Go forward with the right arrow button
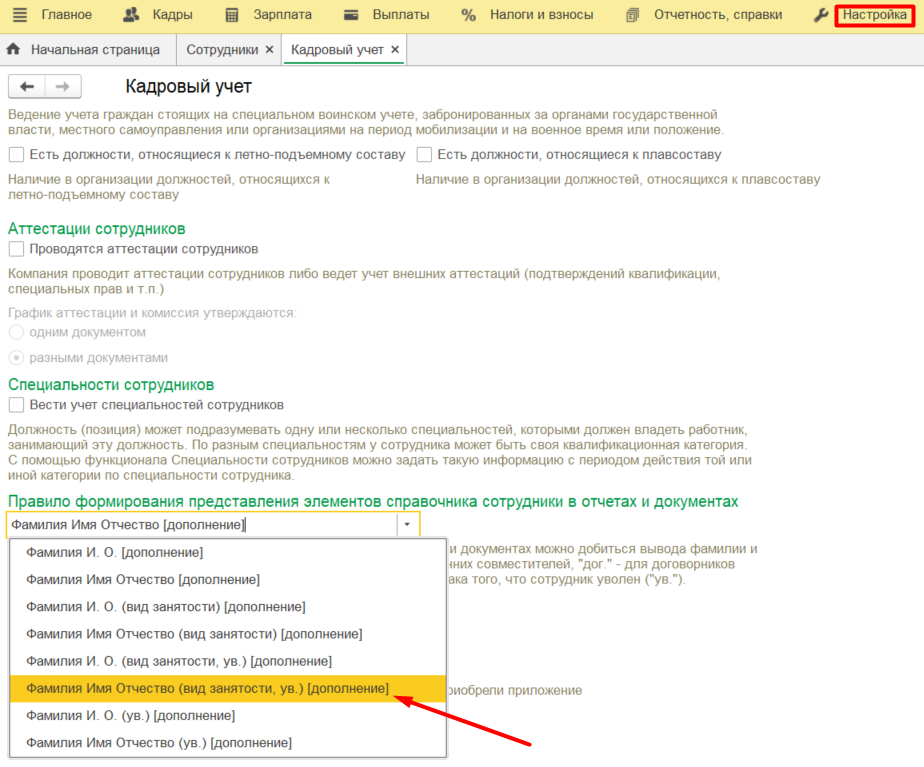The height and width of the screenshot is (767, 924). (x=63, y=87)
